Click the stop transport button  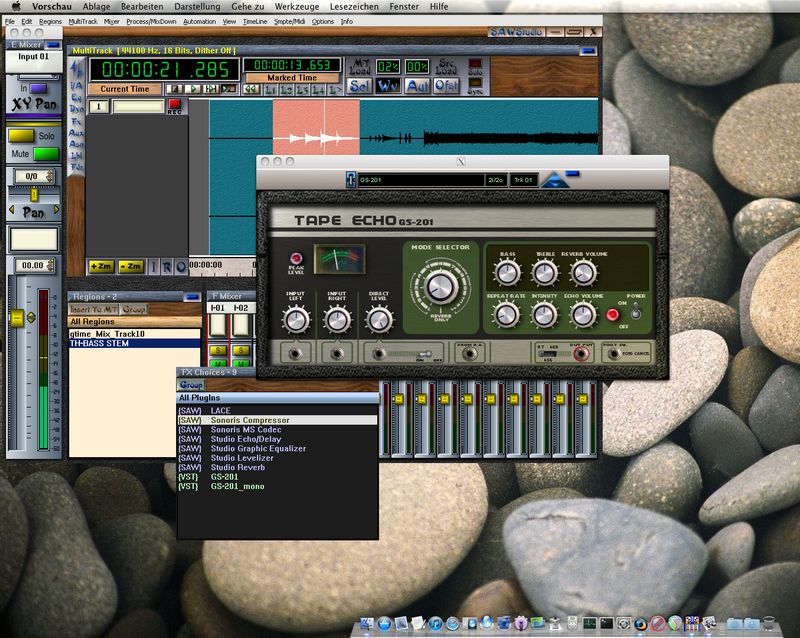tap(175, 89)
